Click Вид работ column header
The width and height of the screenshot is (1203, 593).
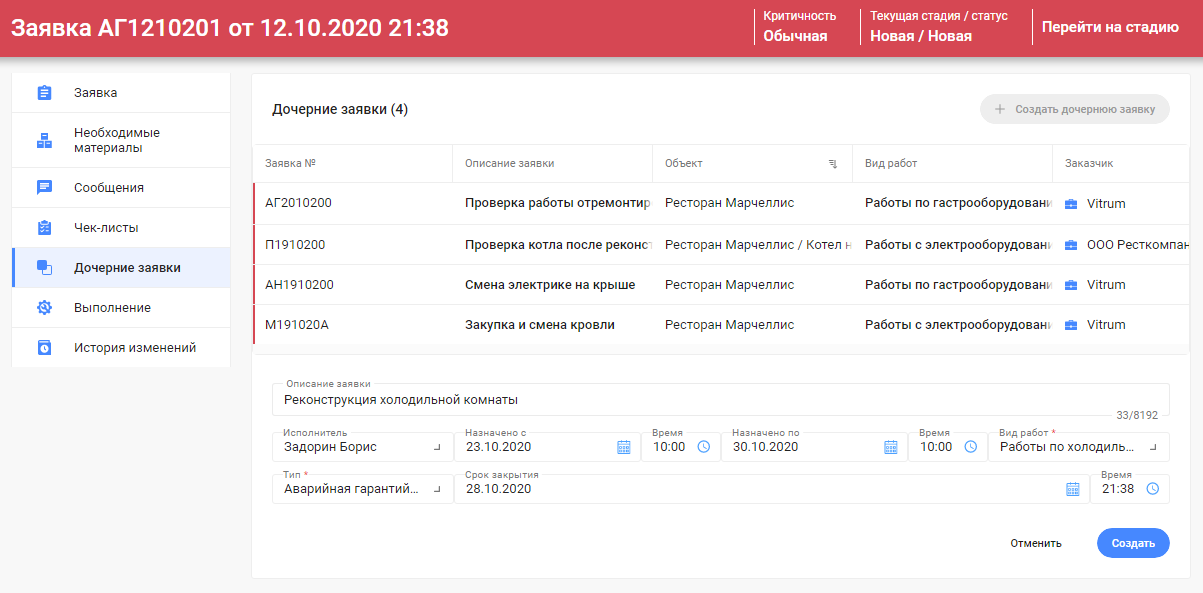pos(953,163)
